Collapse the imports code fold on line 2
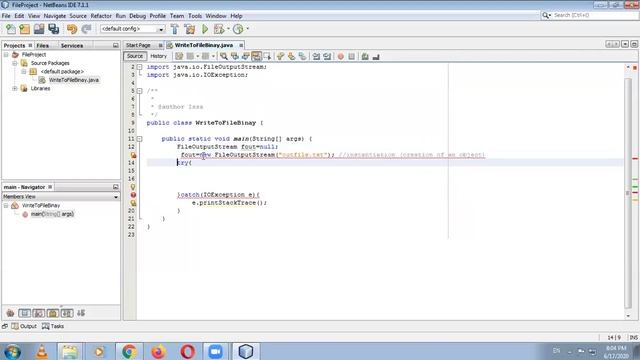 140,67
